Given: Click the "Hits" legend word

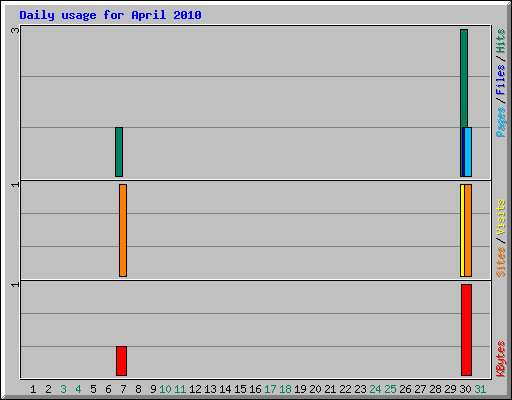Looking at the screenshot, I should tap(500, 41).
